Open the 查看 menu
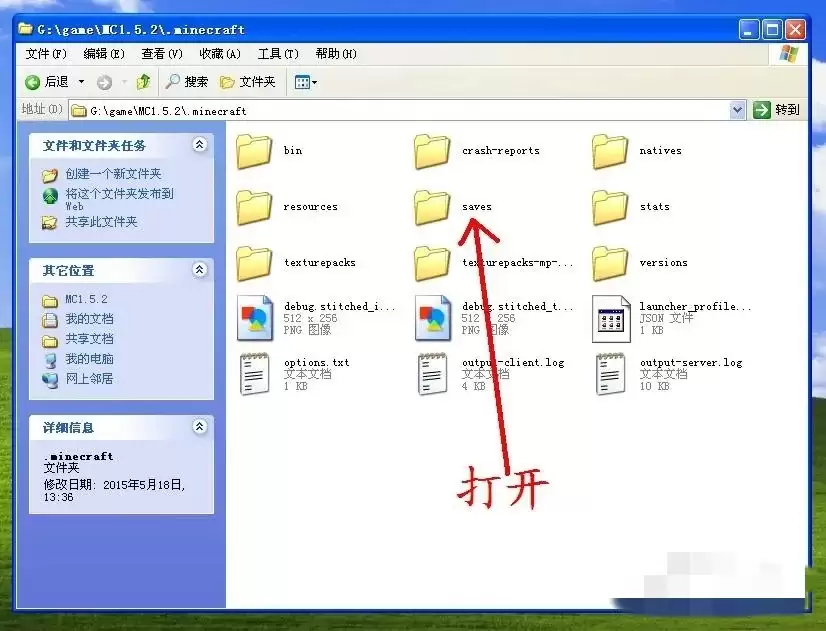 161,54
